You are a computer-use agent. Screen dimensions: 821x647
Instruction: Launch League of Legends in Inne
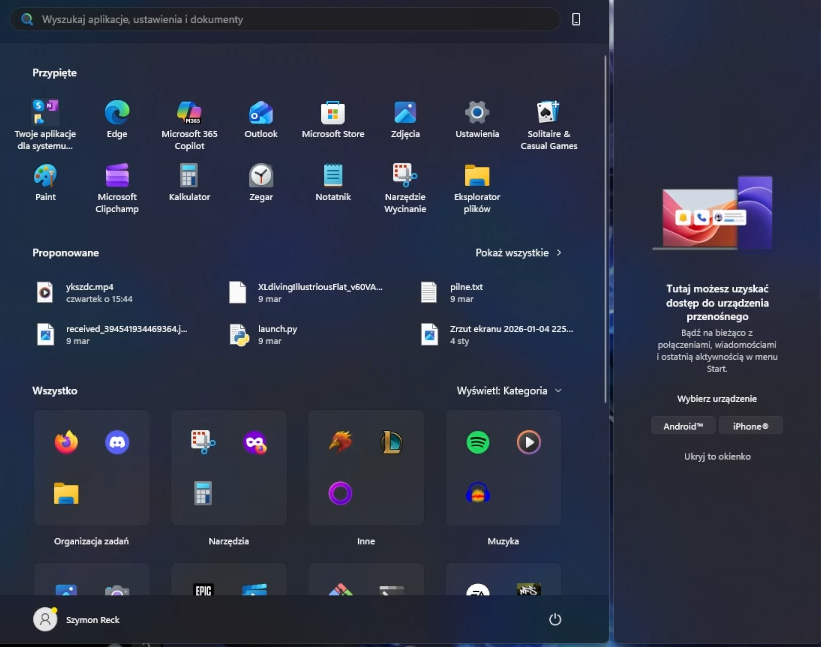[391, 442]
